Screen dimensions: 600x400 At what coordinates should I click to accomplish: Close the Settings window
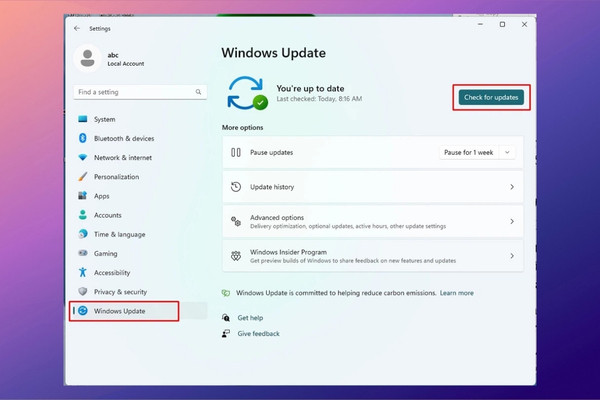click(524, 24)
